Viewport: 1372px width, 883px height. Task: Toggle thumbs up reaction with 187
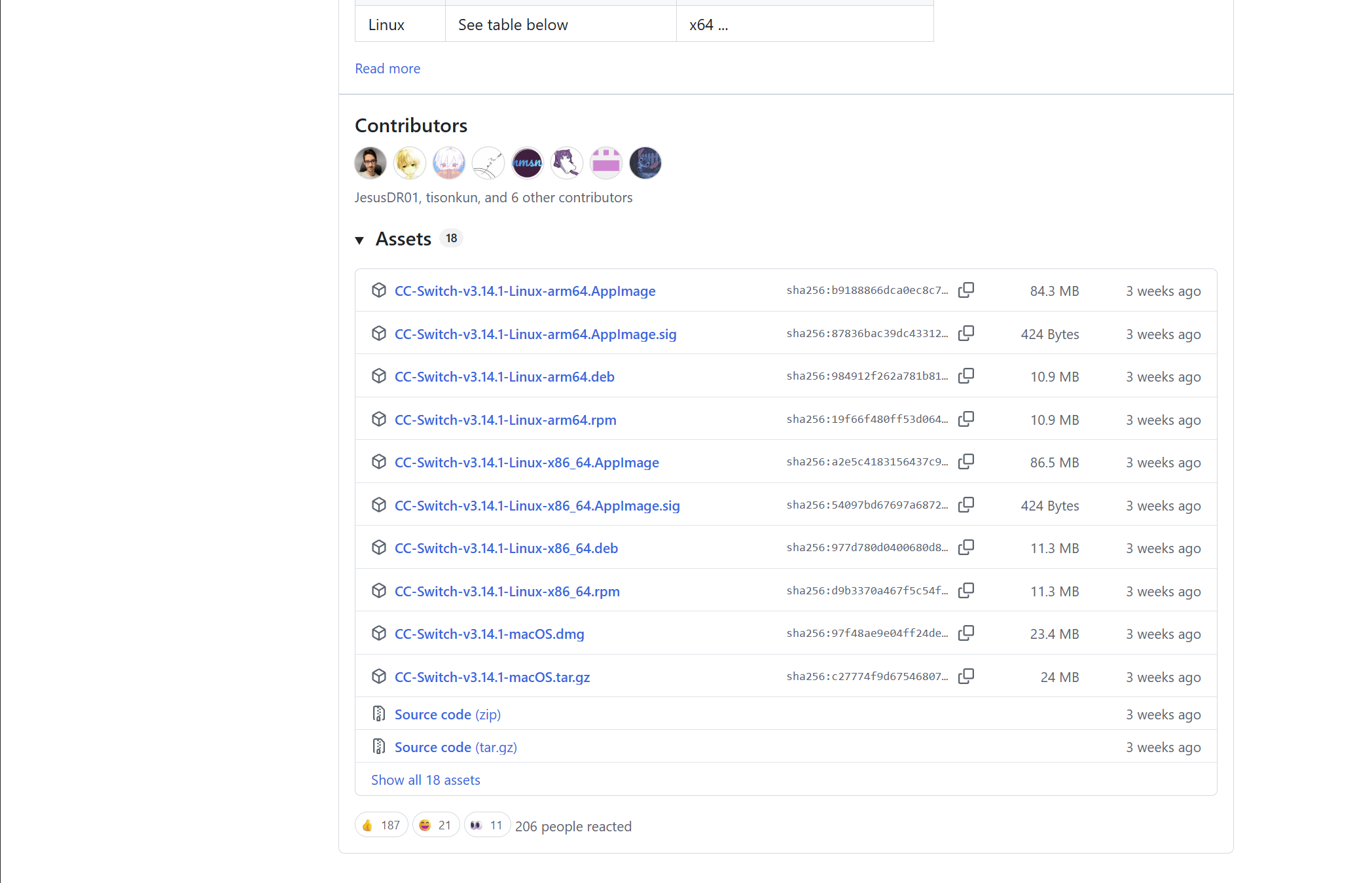coord(382,825)
